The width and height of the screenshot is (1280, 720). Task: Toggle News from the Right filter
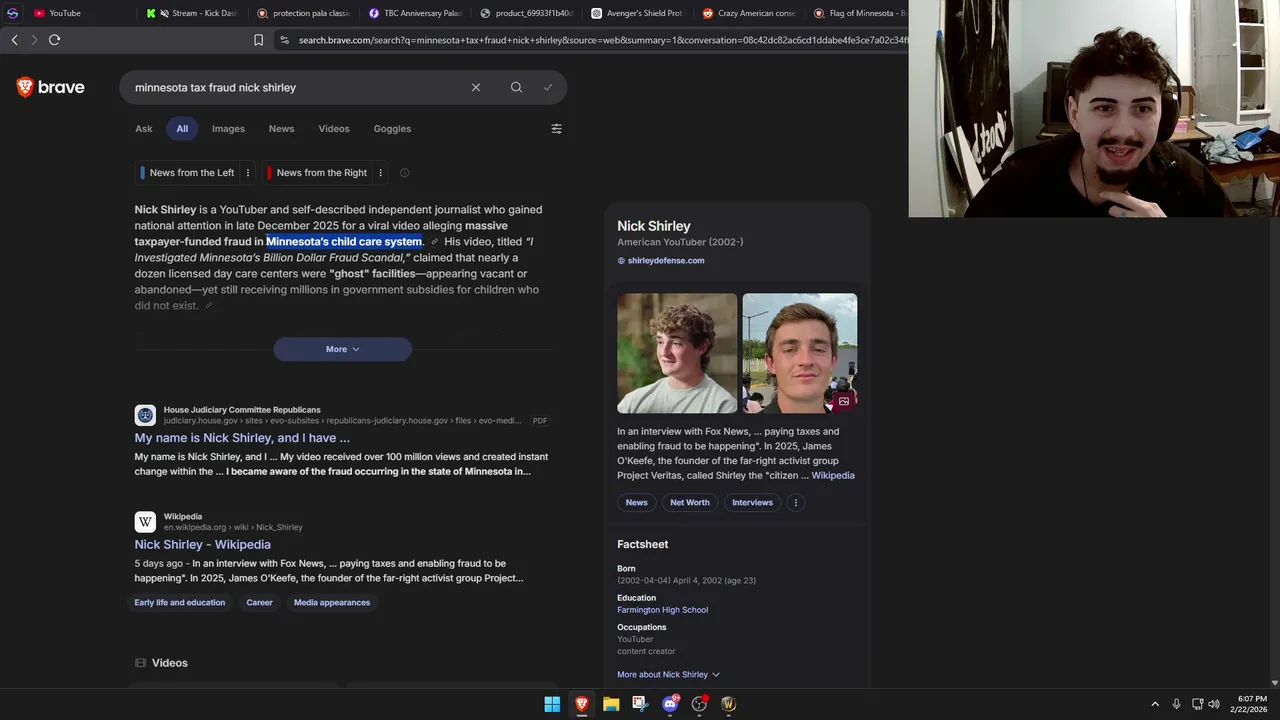click(x=316, y=173)
